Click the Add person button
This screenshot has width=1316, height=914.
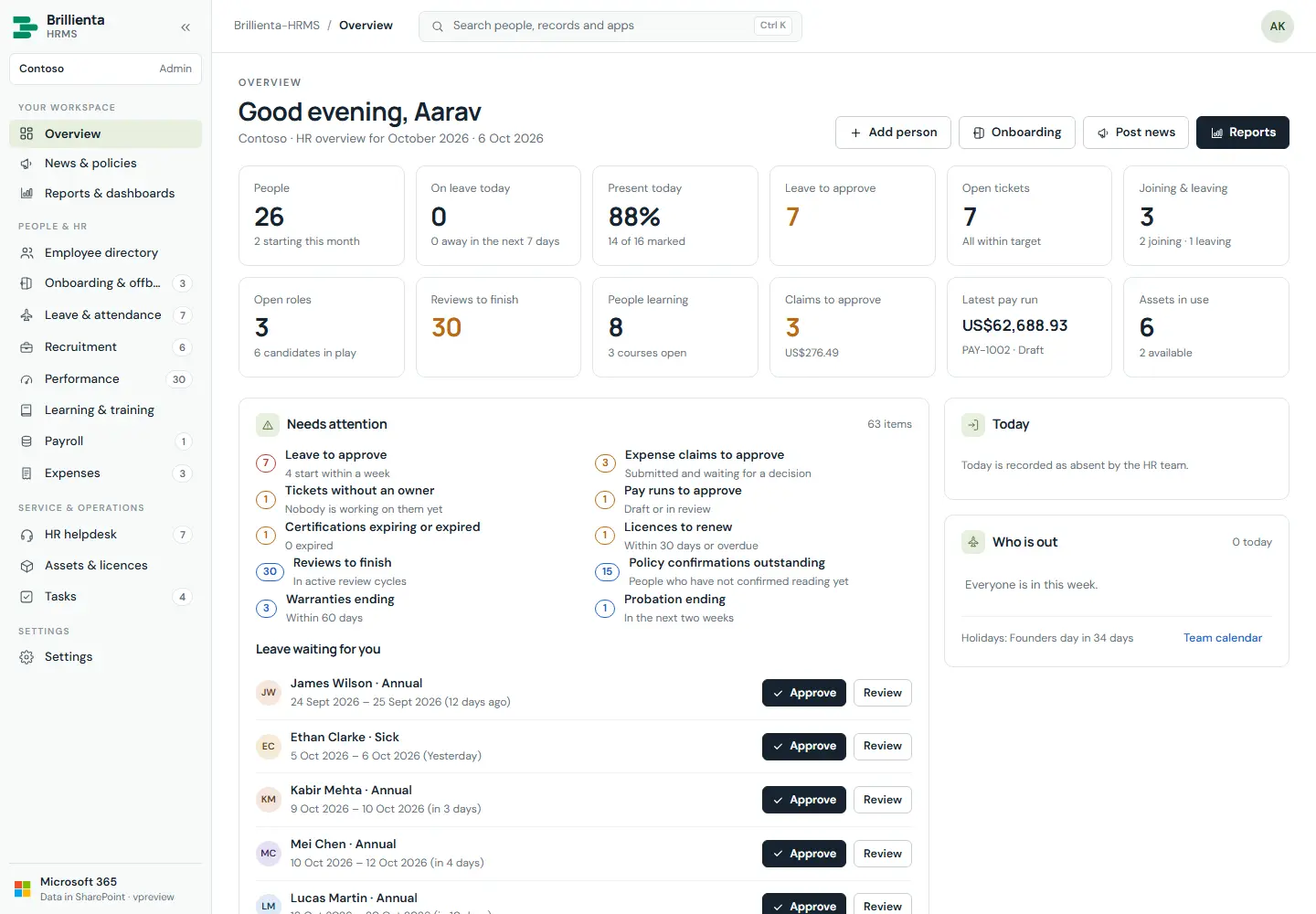click(893, 133)
